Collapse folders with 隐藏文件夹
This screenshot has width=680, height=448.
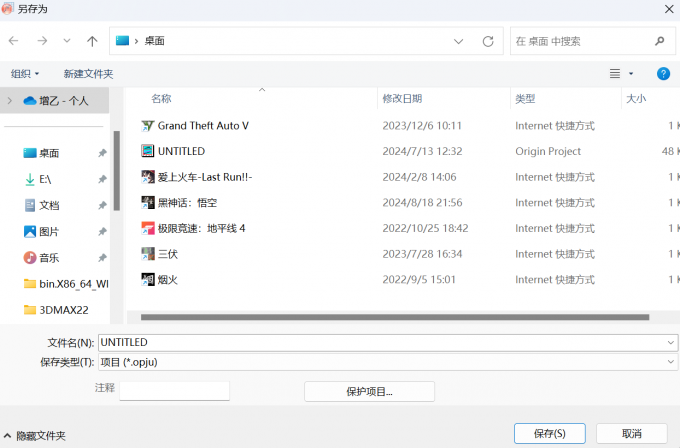[x=35, y=435]
